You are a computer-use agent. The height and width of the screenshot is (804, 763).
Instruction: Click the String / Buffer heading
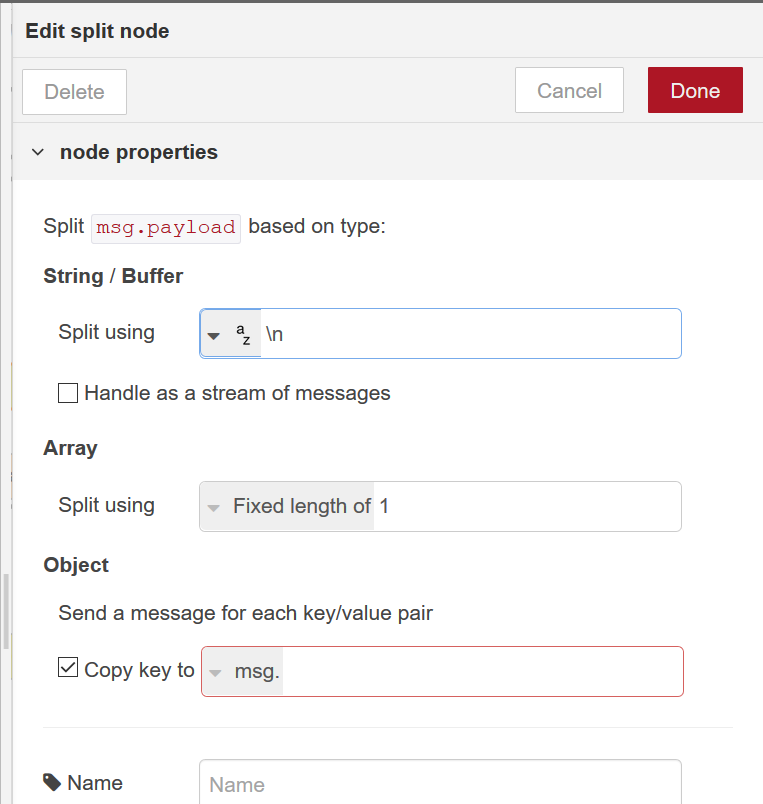113,276
